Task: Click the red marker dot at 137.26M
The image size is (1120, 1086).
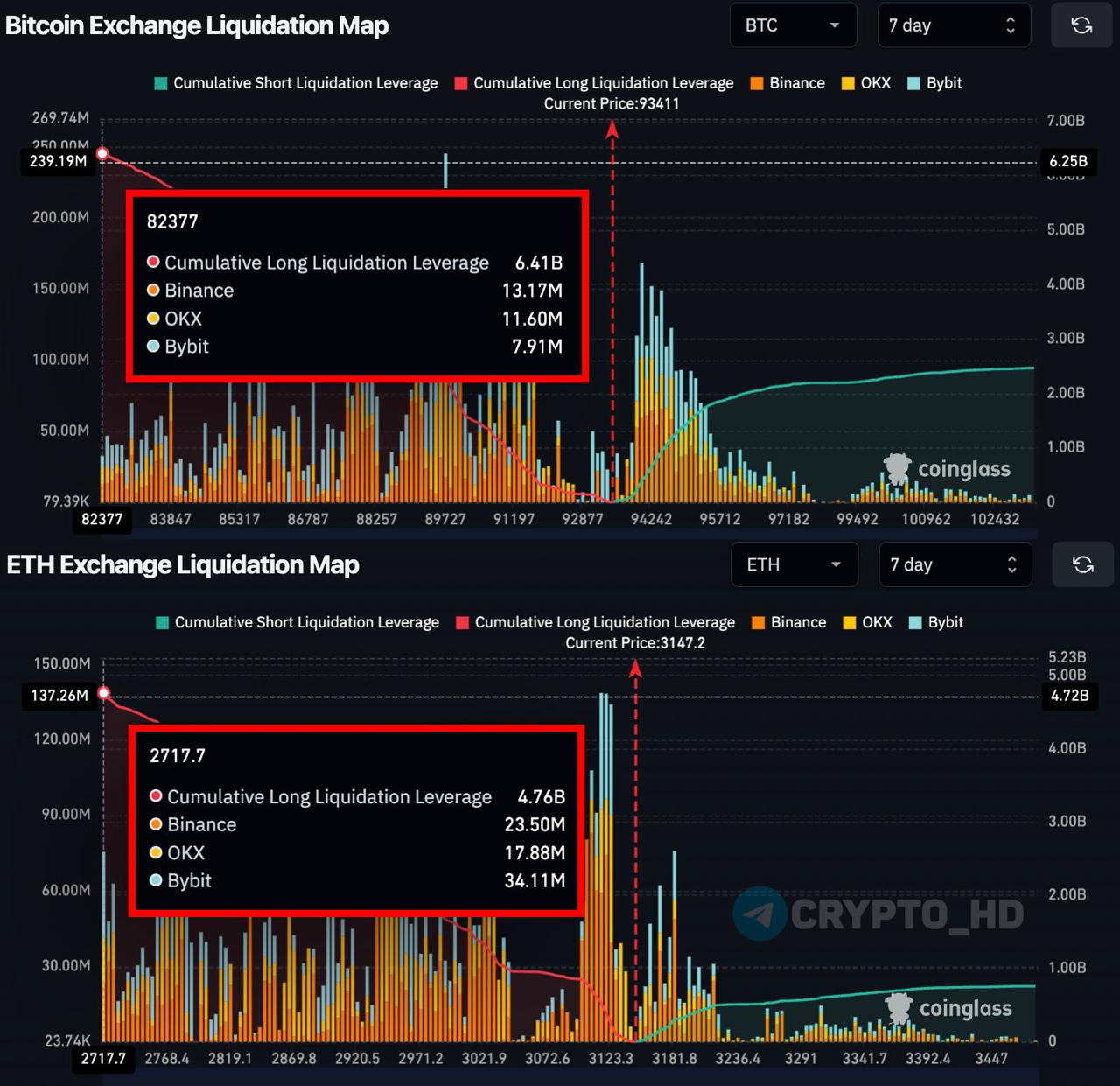Action: (104, 693)
